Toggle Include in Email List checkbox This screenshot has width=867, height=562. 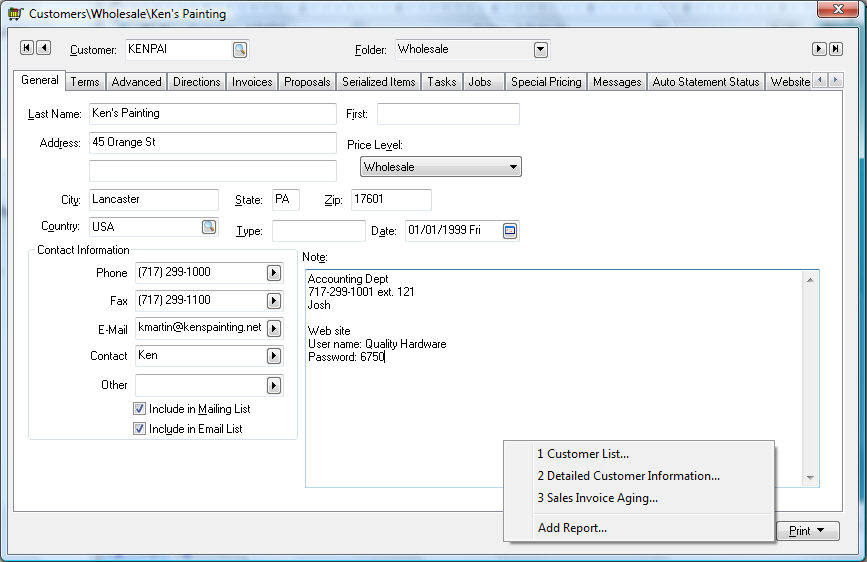[x=140, y=429]
